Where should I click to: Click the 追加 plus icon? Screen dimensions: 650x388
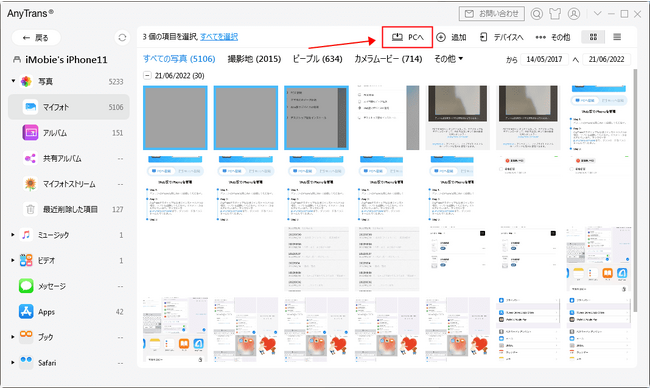click(x=441, y=37)
